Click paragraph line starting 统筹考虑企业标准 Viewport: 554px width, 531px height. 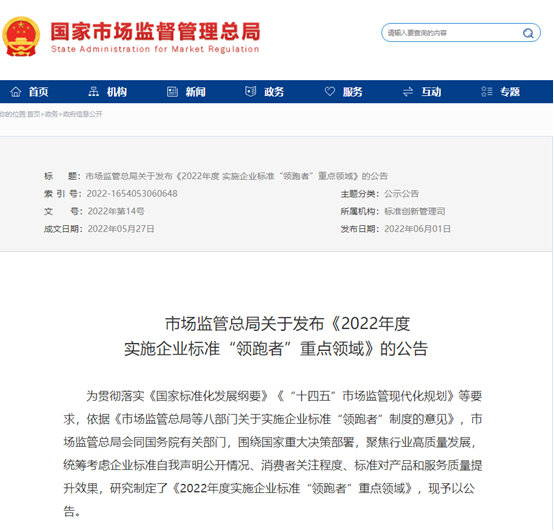[x=273, y=465]
